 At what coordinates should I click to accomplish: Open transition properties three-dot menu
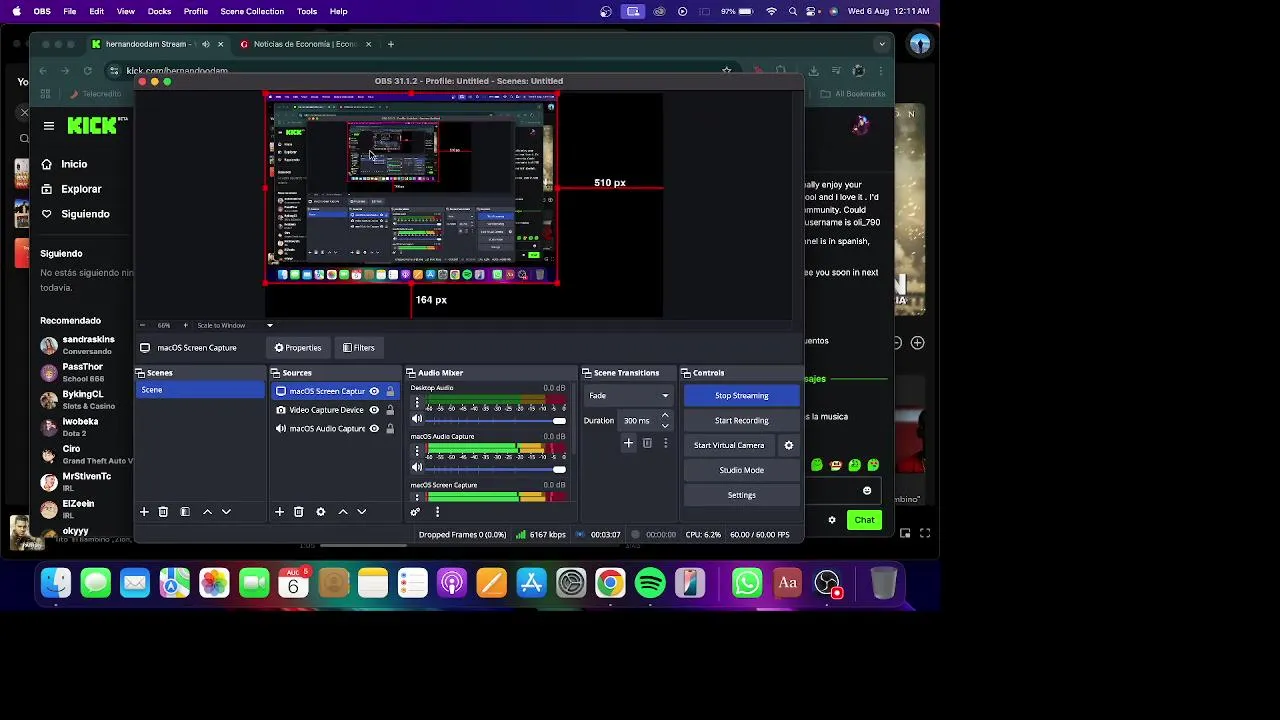(x=665, y=443)
